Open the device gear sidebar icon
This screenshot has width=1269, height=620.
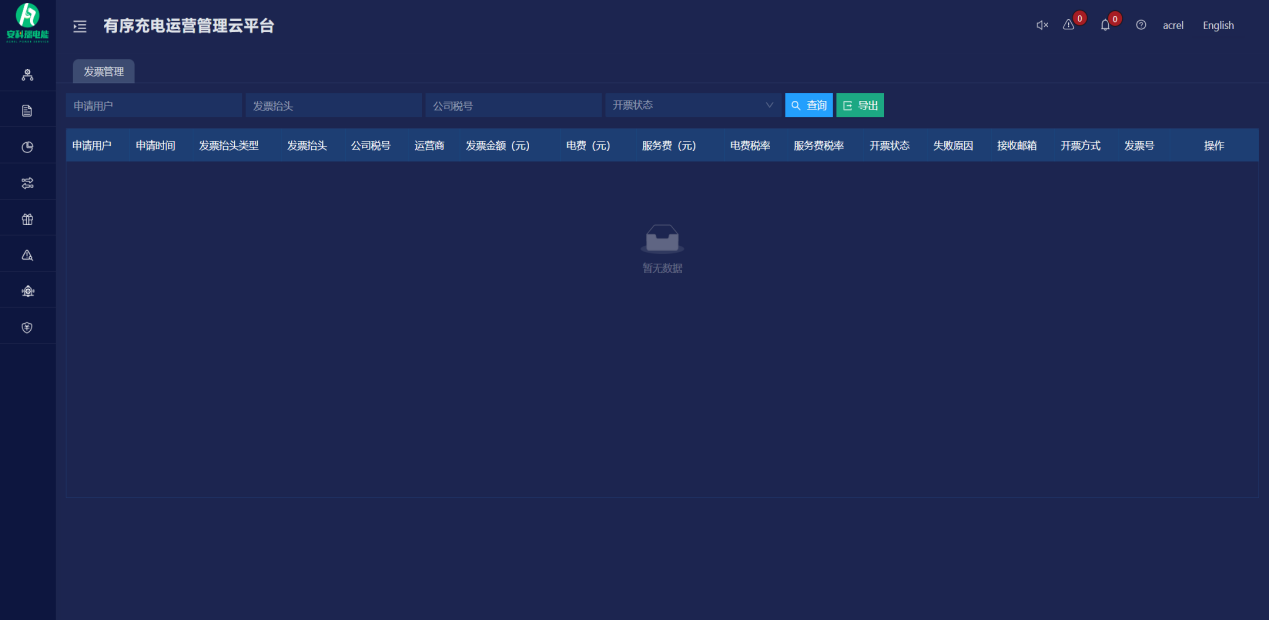(27, 291)
